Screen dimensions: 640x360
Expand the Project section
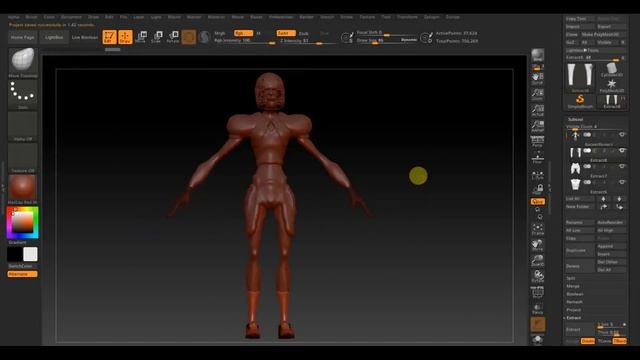point(573,310)
